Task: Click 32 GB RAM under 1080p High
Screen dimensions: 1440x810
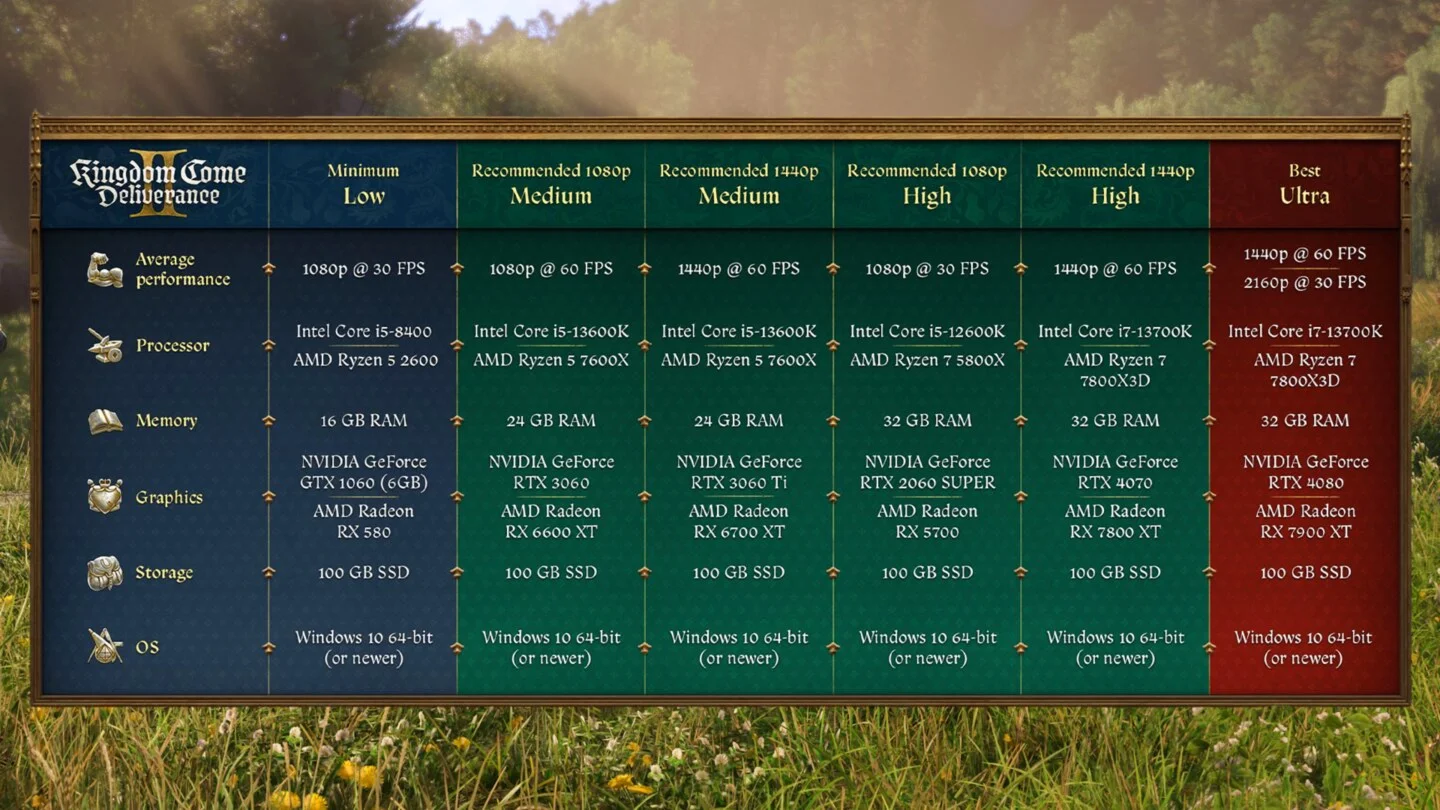Action: (927, 421)
